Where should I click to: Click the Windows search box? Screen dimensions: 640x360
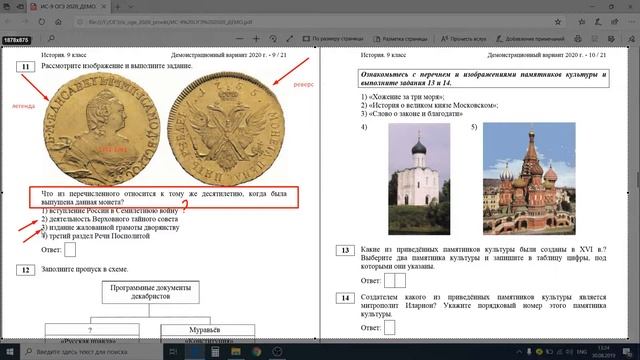(x=91, y=351)
